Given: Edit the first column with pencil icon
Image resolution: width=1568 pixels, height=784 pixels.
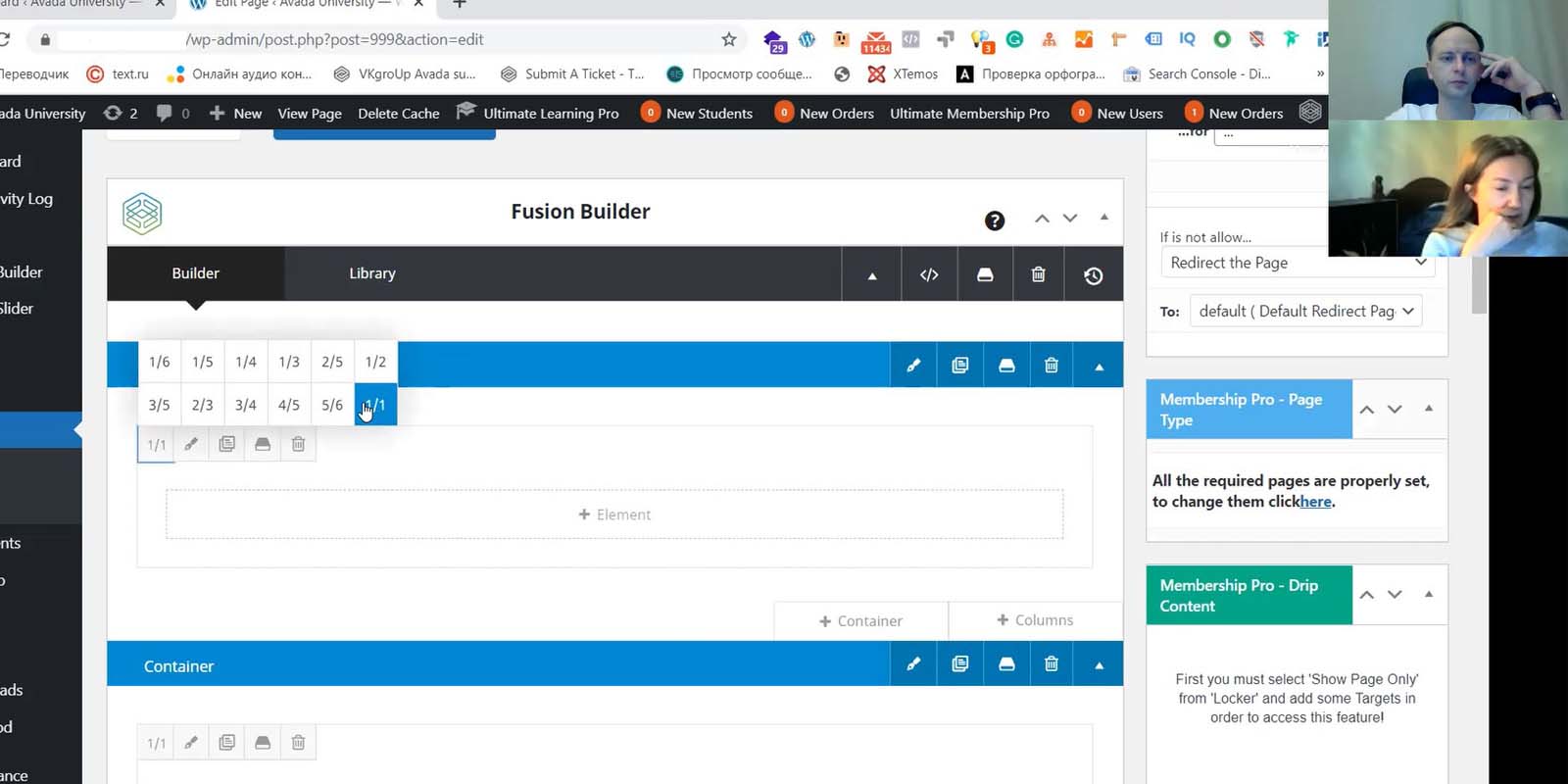Looking at the screenshot, I should coord(191,444).
